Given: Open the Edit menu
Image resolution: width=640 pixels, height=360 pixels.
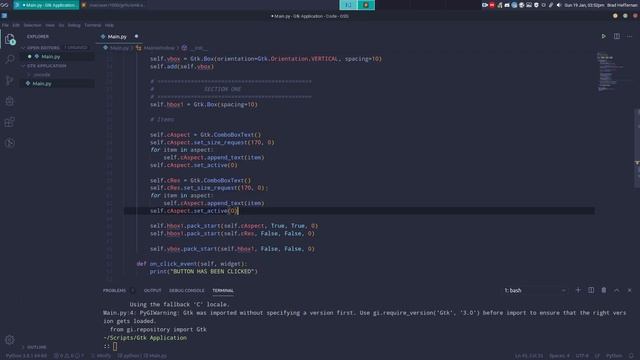Looking at the screenshot, I should click(x=16, y=25).
